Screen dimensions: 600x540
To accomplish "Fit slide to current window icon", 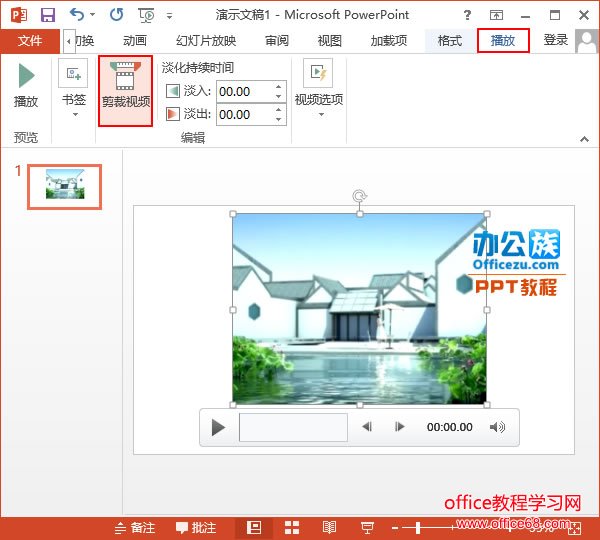I will pyautogui.click(x=575, y=529).
